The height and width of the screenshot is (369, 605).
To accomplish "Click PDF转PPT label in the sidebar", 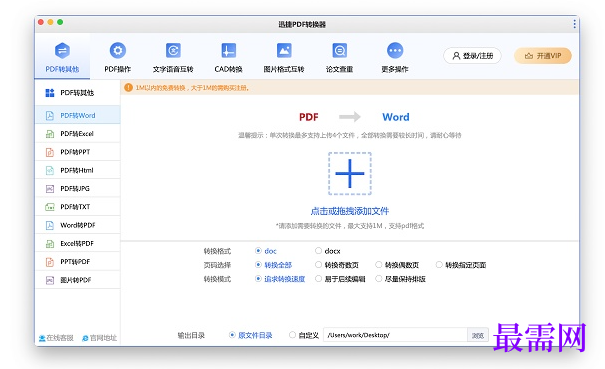I will [75, 152].
